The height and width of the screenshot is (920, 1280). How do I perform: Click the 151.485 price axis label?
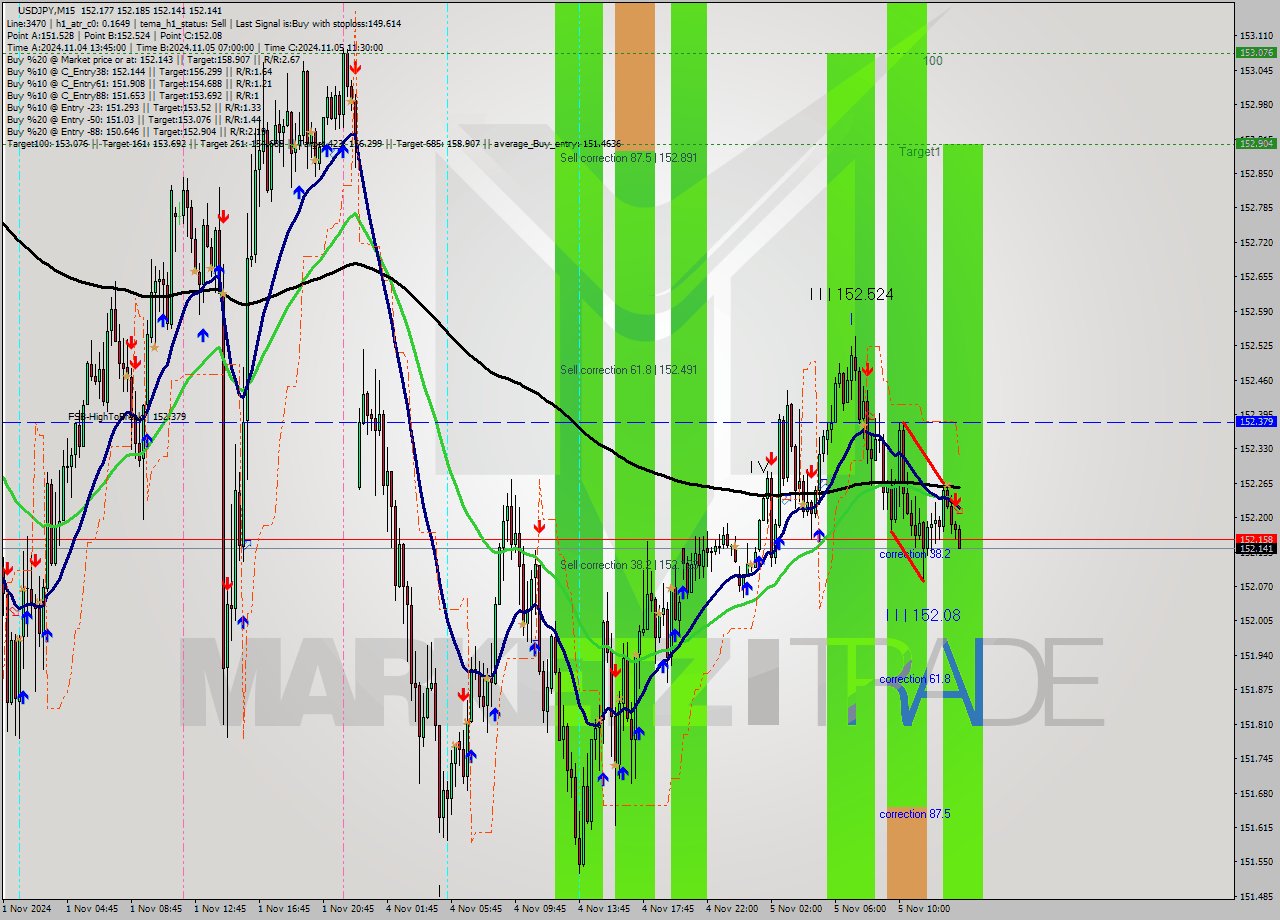1256,896
